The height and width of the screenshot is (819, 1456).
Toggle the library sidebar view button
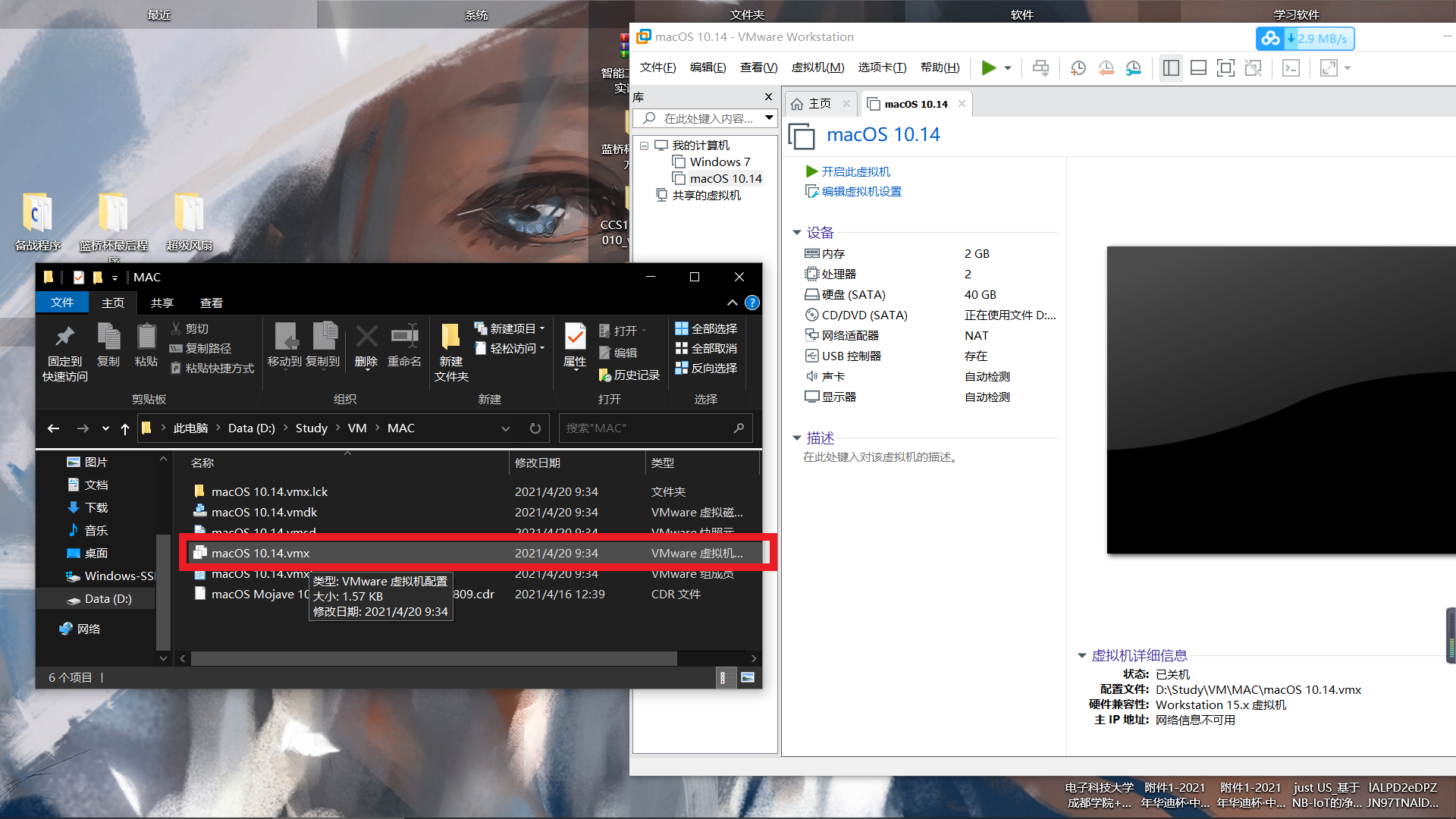1171,68
